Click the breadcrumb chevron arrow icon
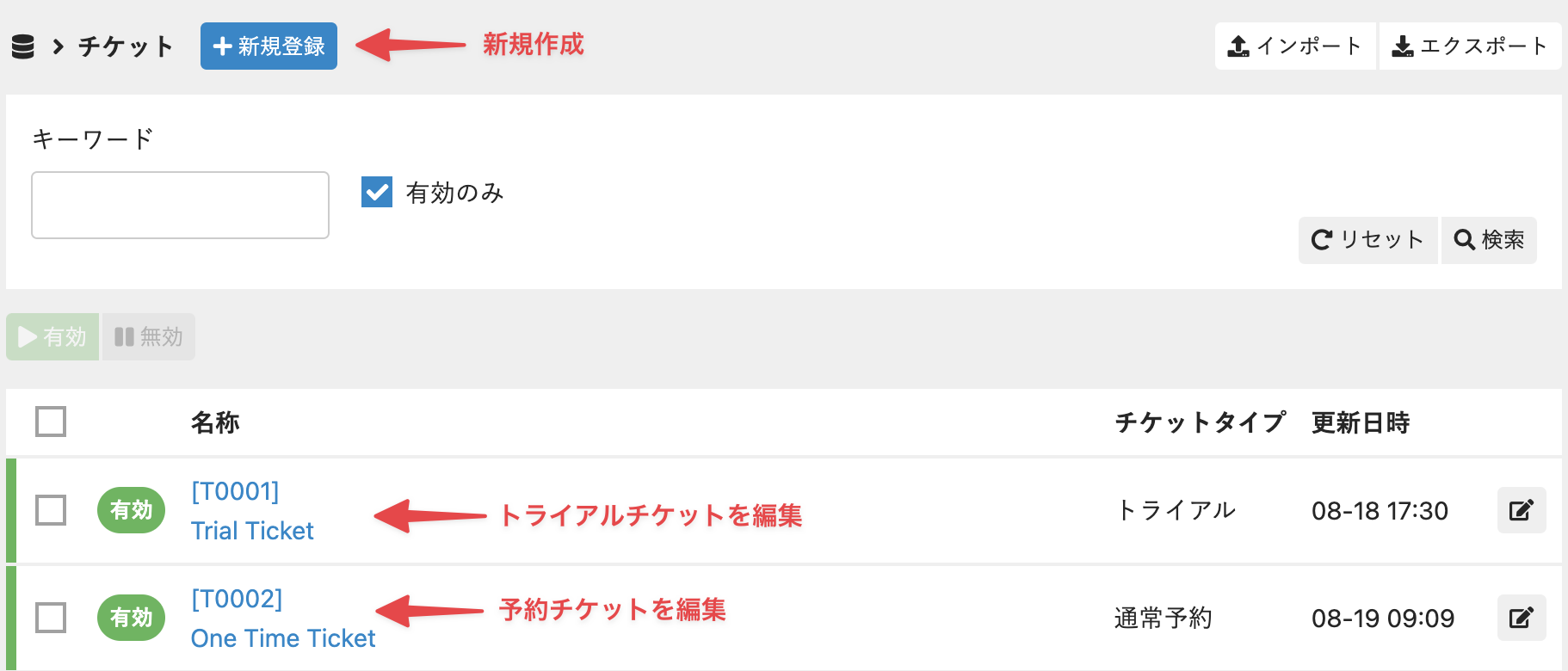This screenshot has height=671, width=1568. 58,46
